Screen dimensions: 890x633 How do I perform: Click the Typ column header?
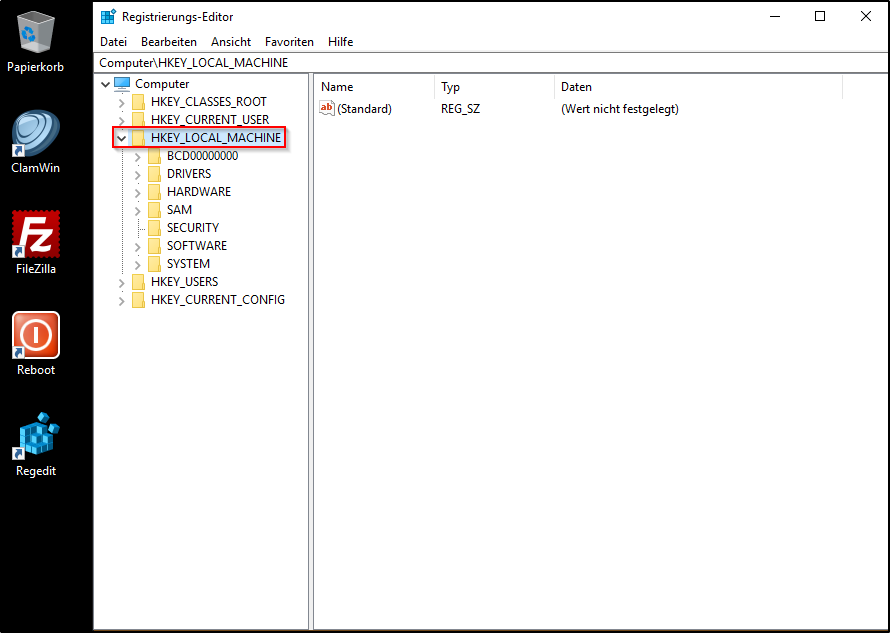(494, 87)
